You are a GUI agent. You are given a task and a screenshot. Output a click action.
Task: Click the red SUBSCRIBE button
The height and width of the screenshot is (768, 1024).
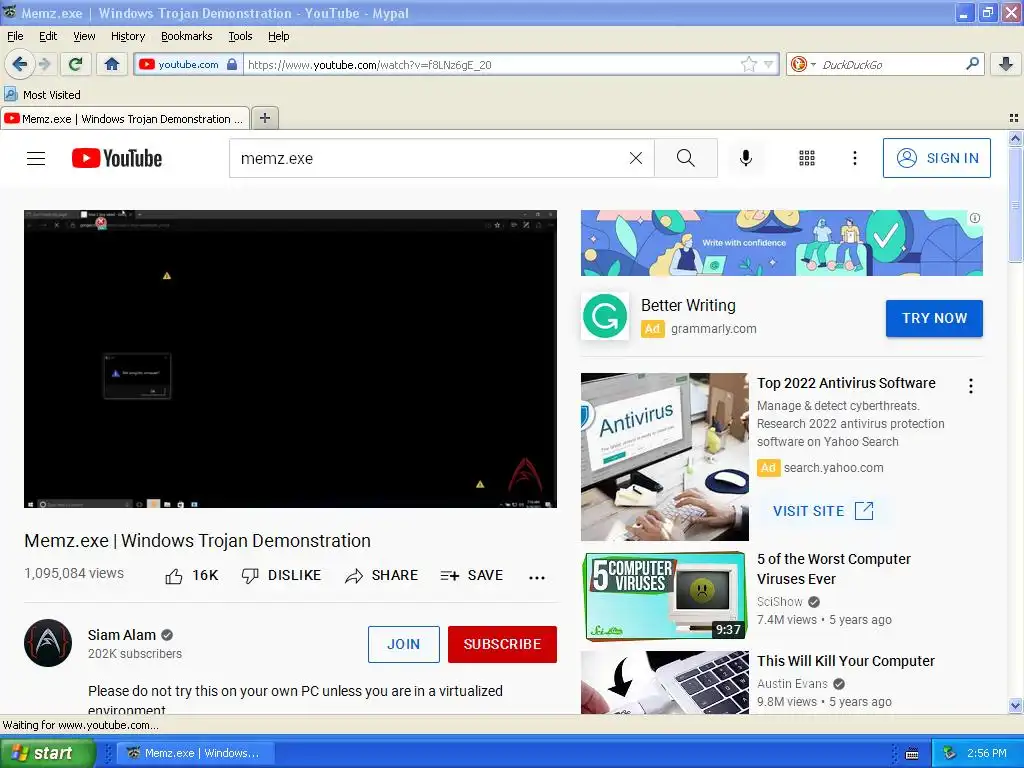(x=502, y=644)
